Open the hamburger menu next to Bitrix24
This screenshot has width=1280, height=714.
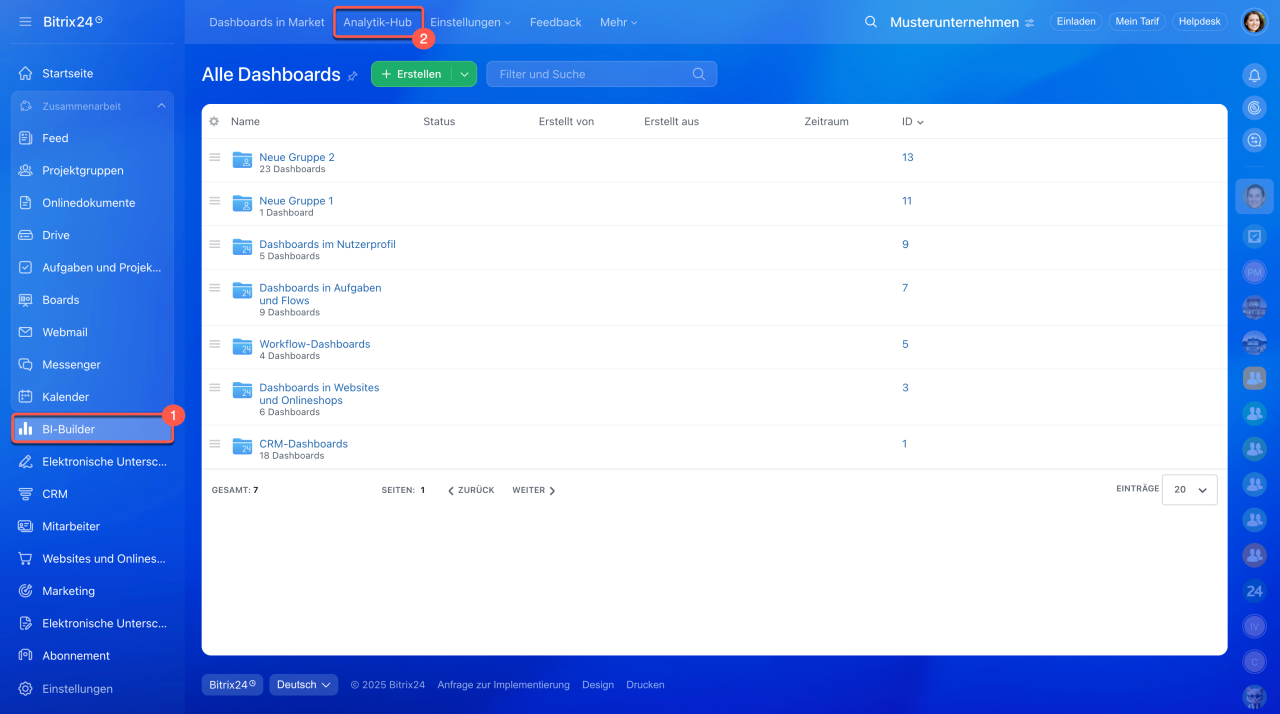click(x=25, y=21)
